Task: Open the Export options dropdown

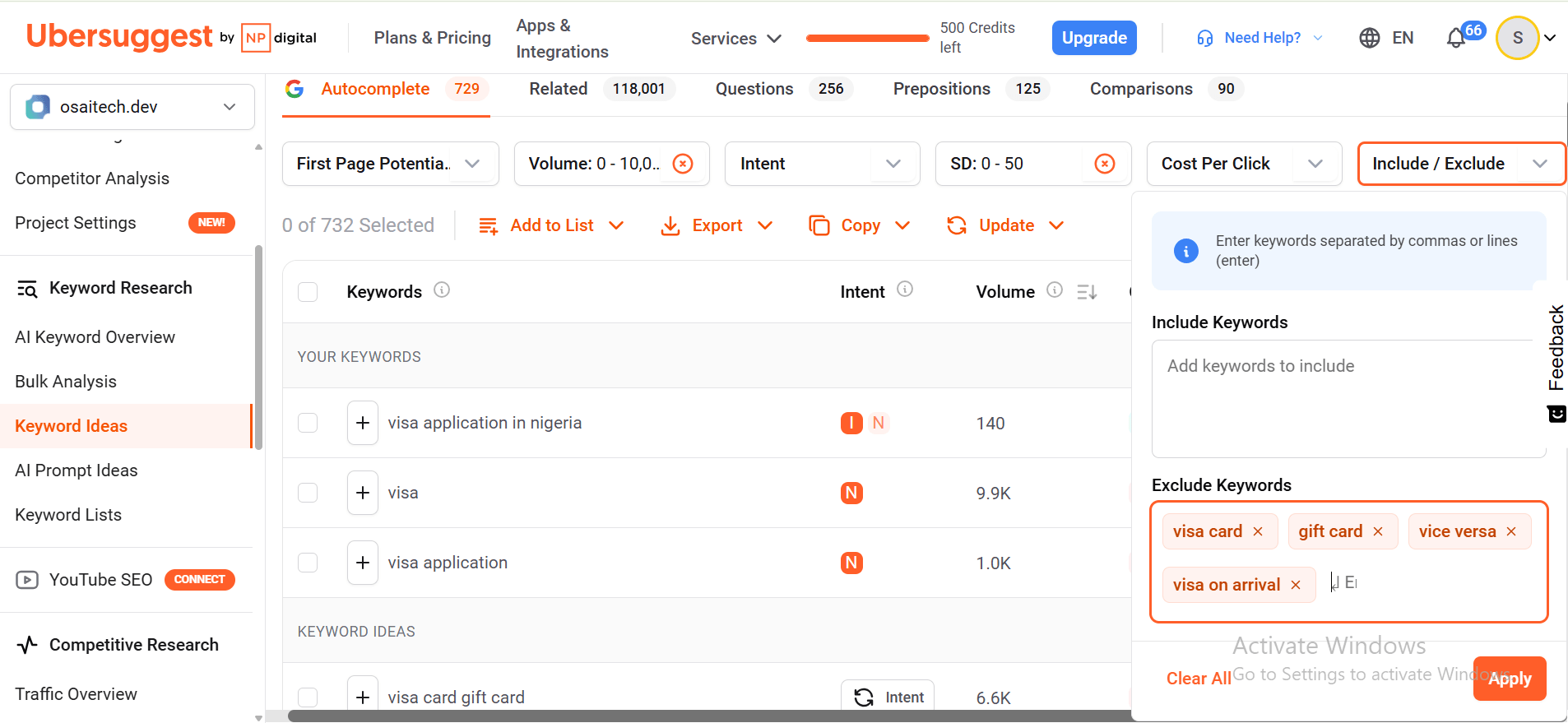Action: [x=717, y=225]
